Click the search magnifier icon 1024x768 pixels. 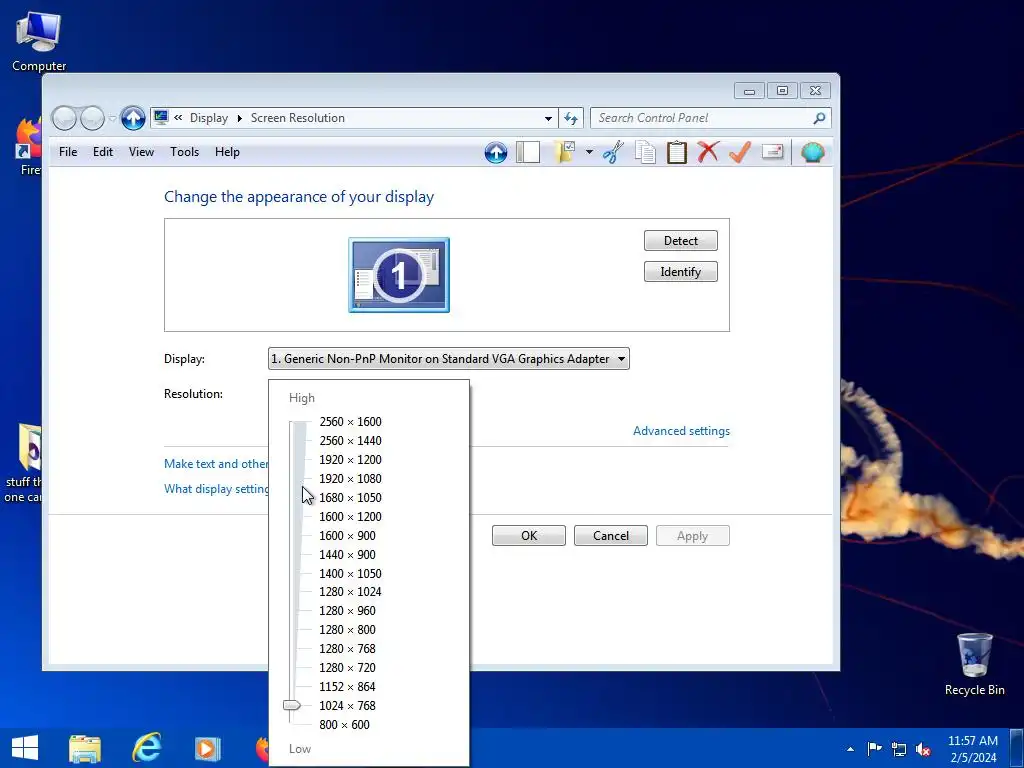click(x=819, y=118)
